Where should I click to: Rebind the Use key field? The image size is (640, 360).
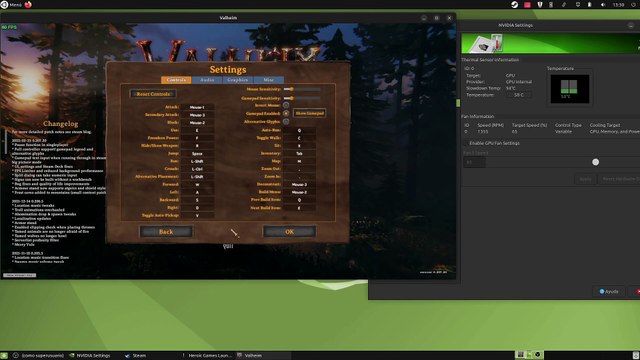(197, 130)
